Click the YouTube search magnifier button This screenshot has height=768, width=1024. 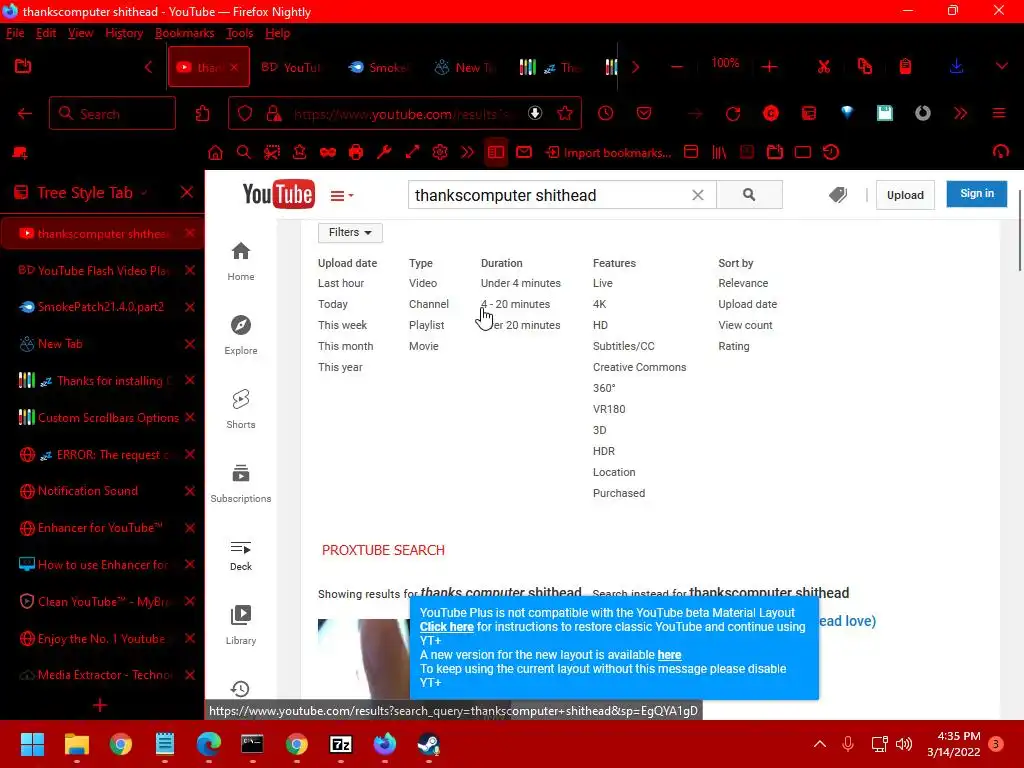pyautogui.click(x=749, y=195)
